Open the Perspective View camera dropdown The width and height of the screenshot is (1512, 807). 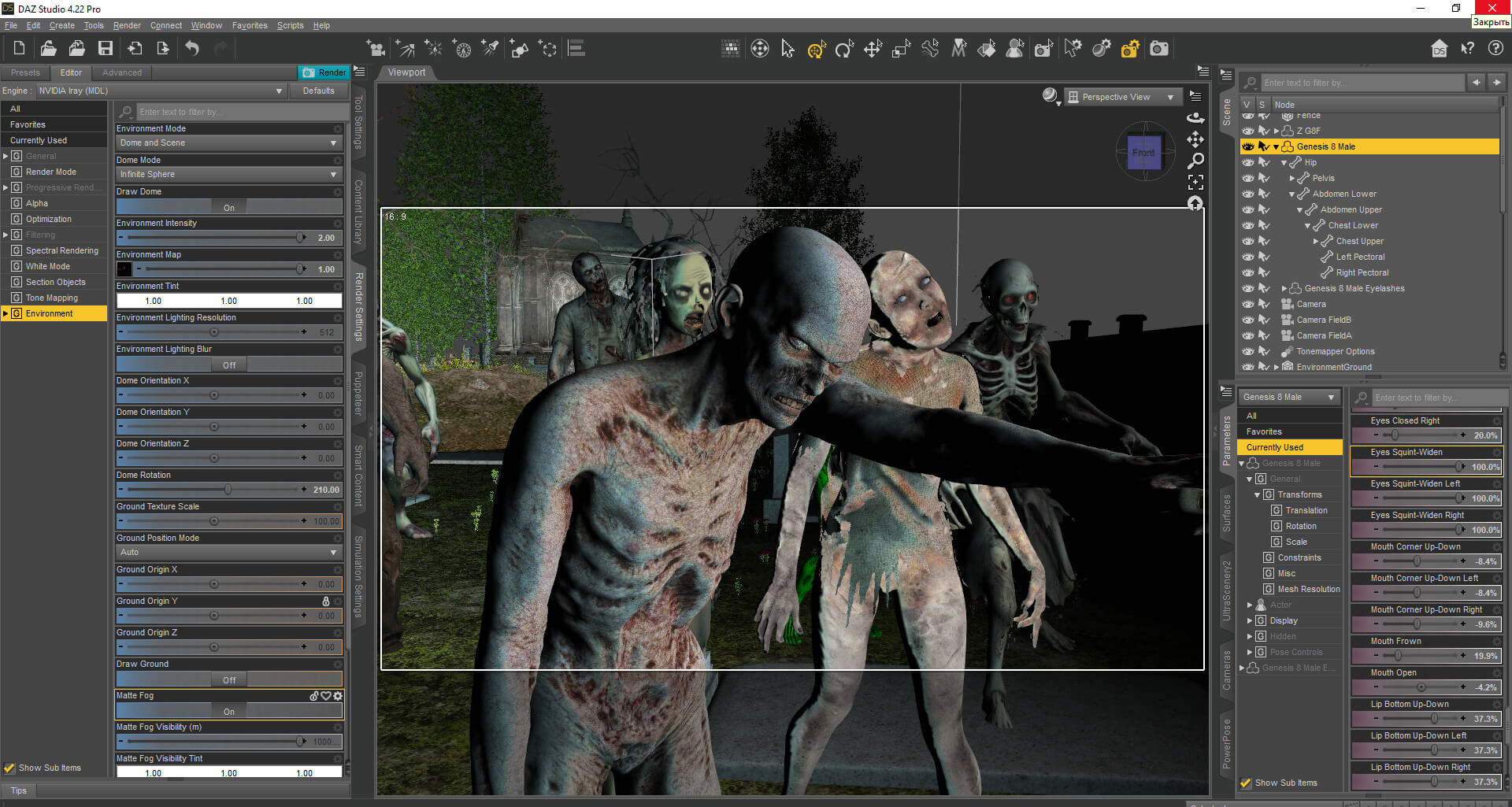(x=1124, y=97)
